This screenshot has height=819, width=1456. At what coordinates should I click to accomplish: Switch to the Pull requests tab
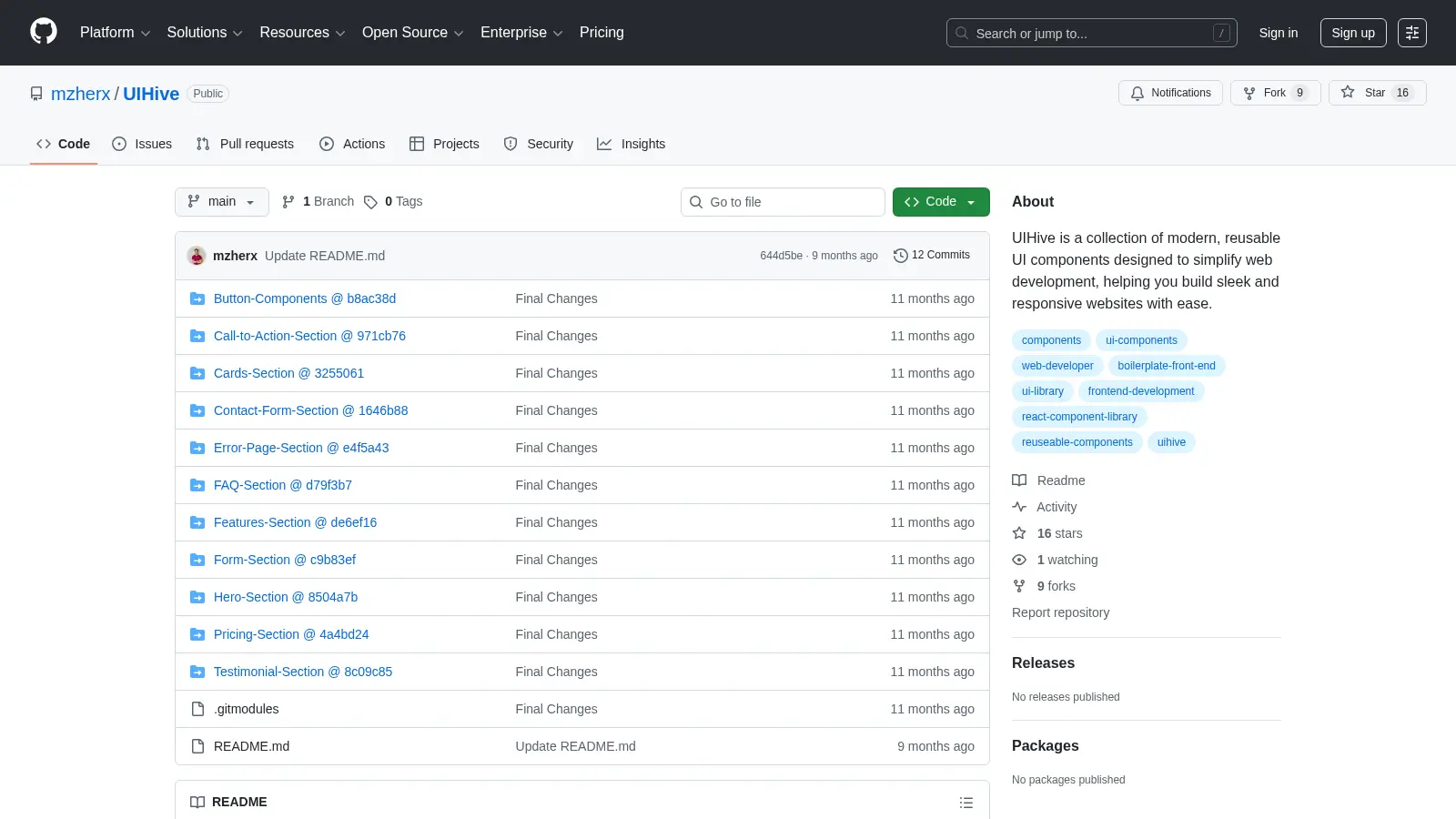tap(245, 144)
